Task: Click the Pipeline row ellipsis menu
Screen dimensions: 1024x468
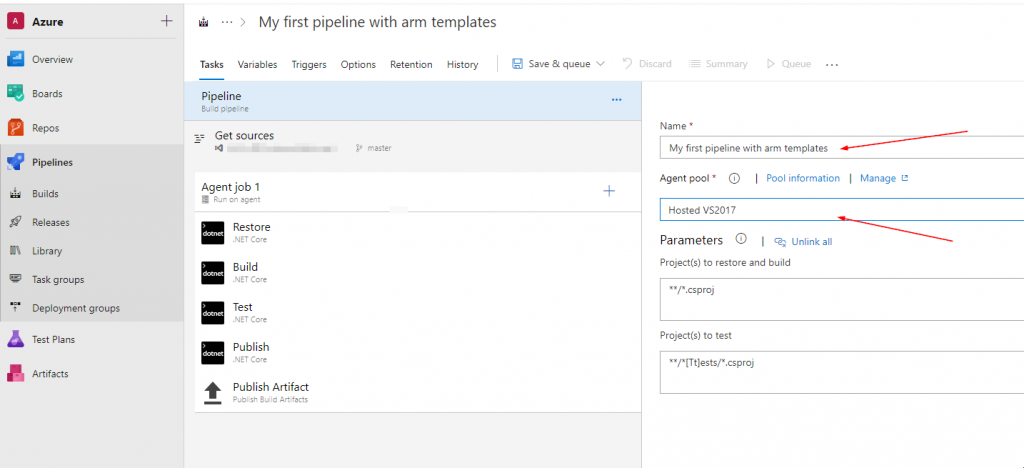Action: [x=616, y=100]
